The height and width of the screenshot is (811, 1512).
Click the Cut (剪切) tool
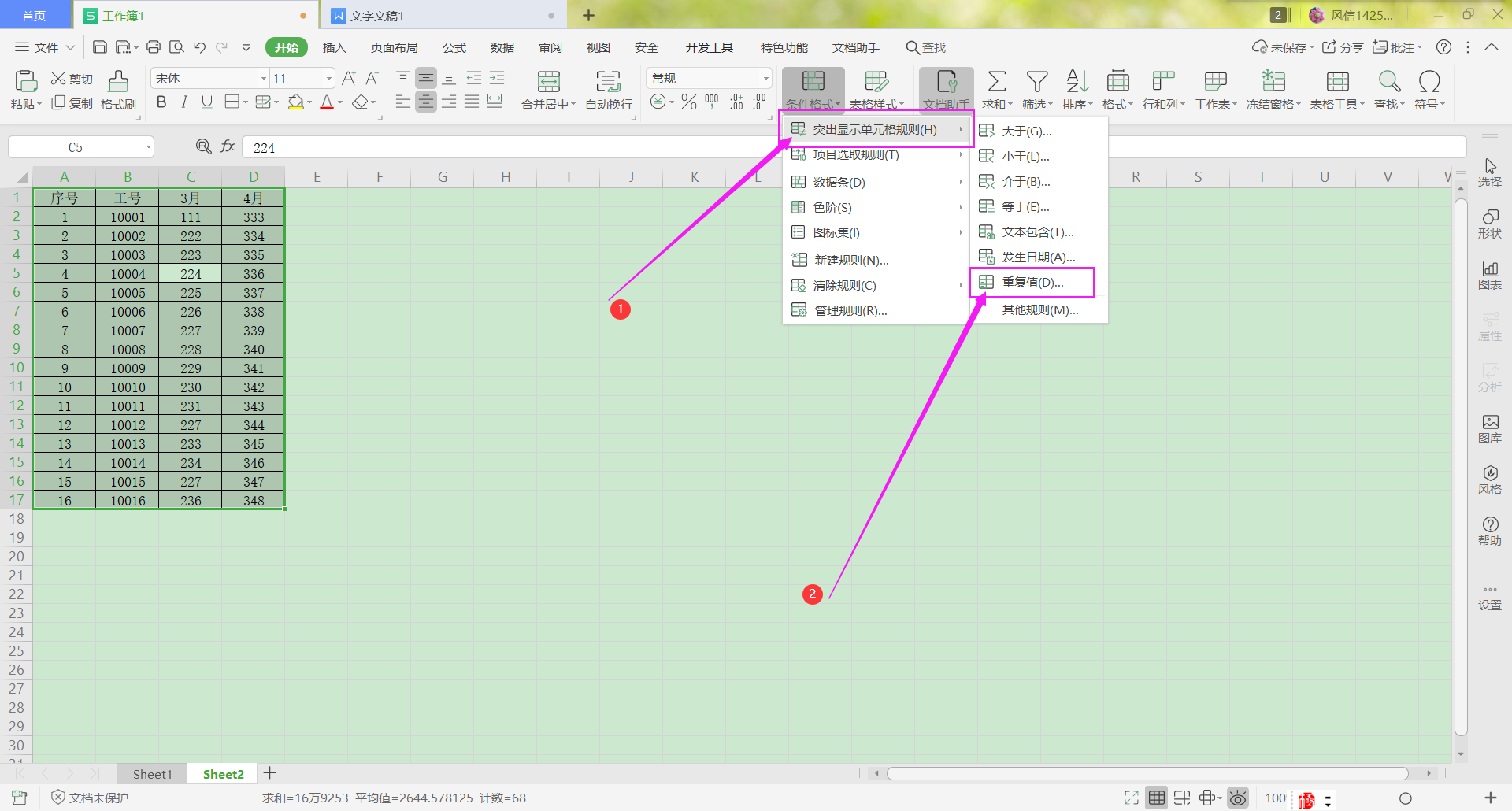(72, 79)
